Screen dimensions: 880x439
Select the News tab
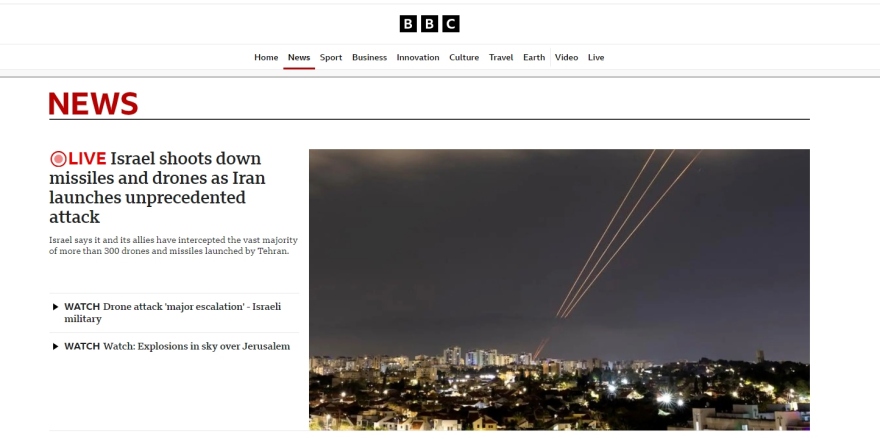click(x=299, y=57)
